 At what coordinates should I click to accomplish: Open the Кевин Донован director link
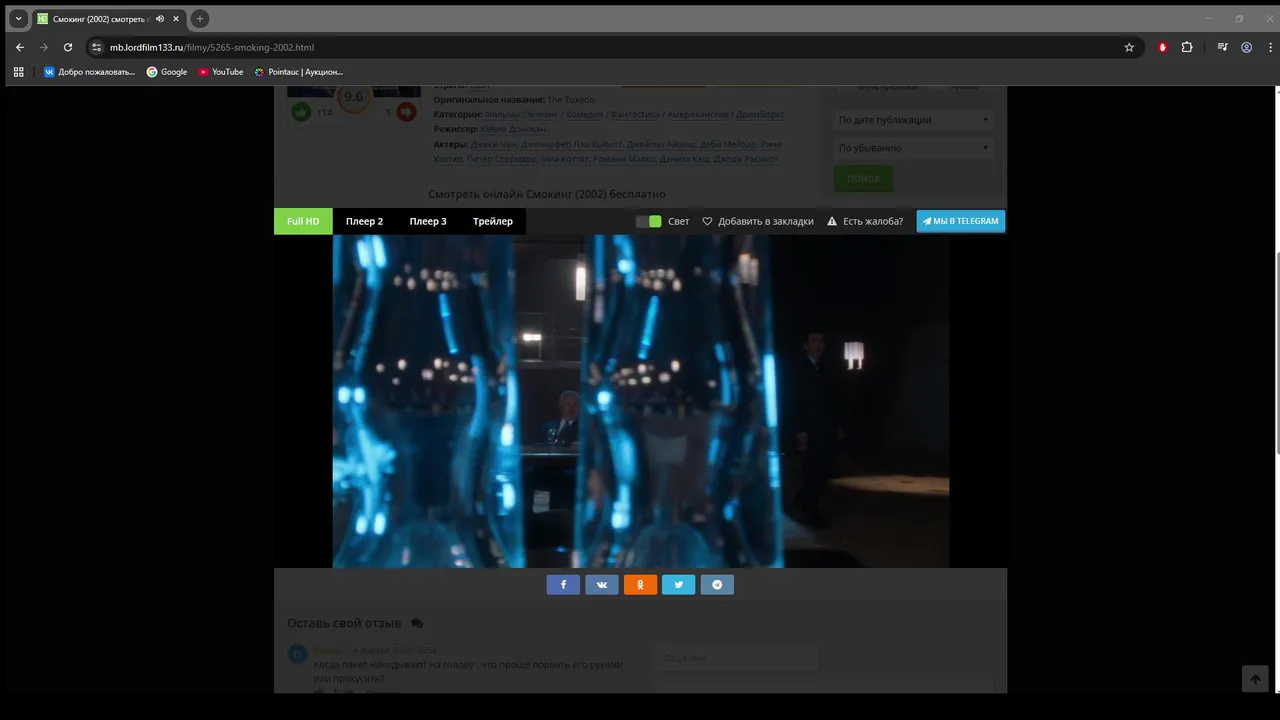tap(513, 129)
